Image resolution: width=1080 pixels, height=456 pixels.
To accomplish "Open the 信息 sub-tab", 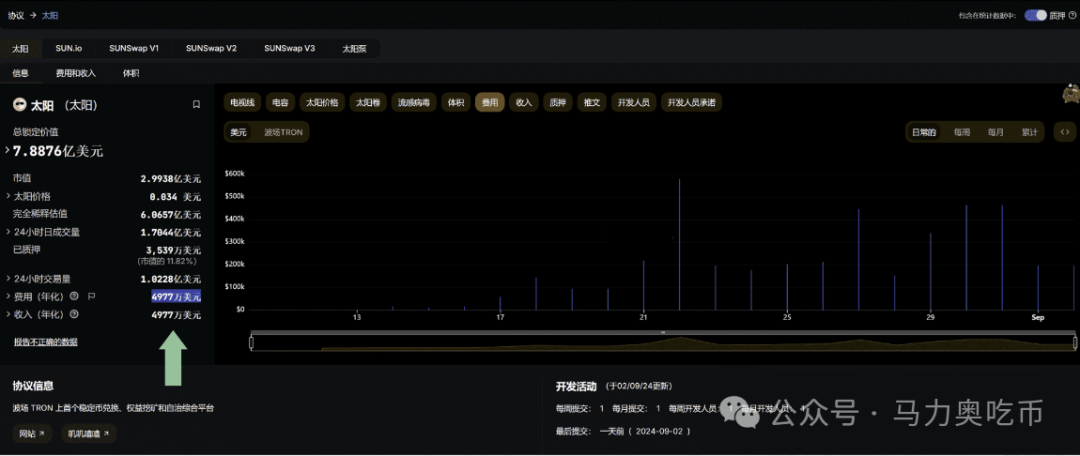I will click(21, 72).
